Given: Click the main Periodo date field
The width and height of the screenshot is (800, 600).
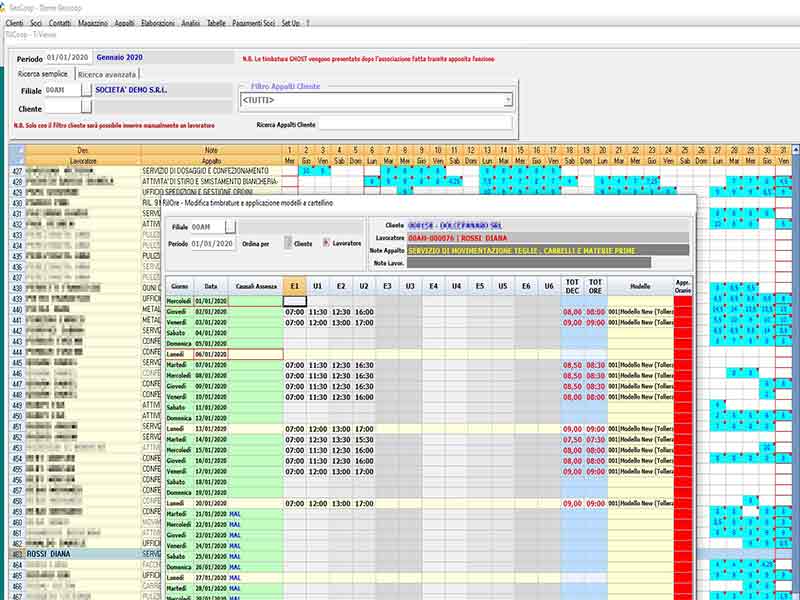Looking at the screenshot, I should point(67,58).
